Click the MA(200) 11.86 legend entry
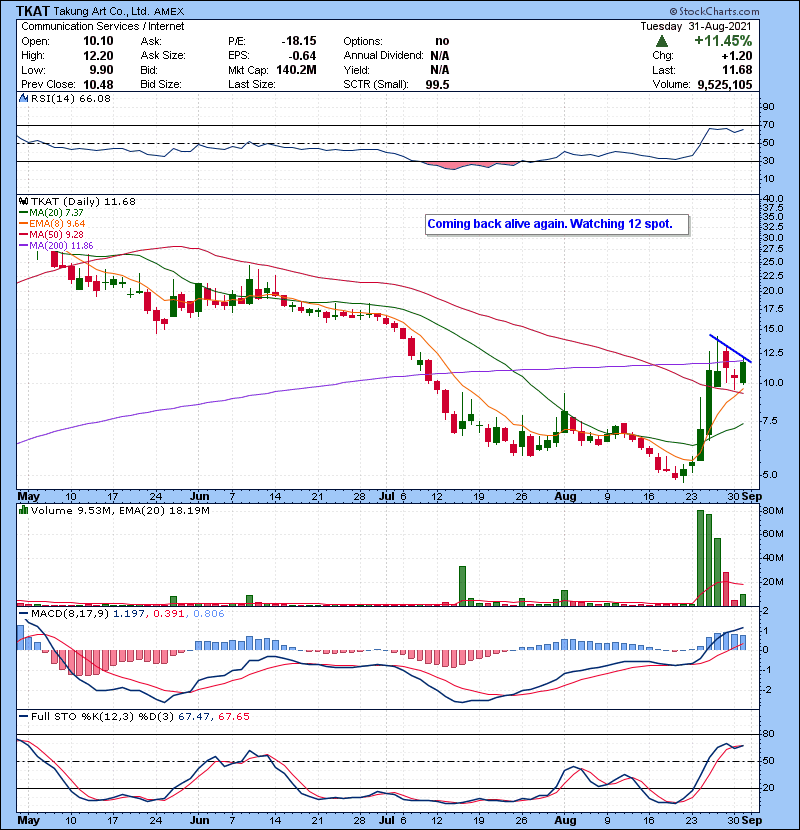 coord(61,246)
